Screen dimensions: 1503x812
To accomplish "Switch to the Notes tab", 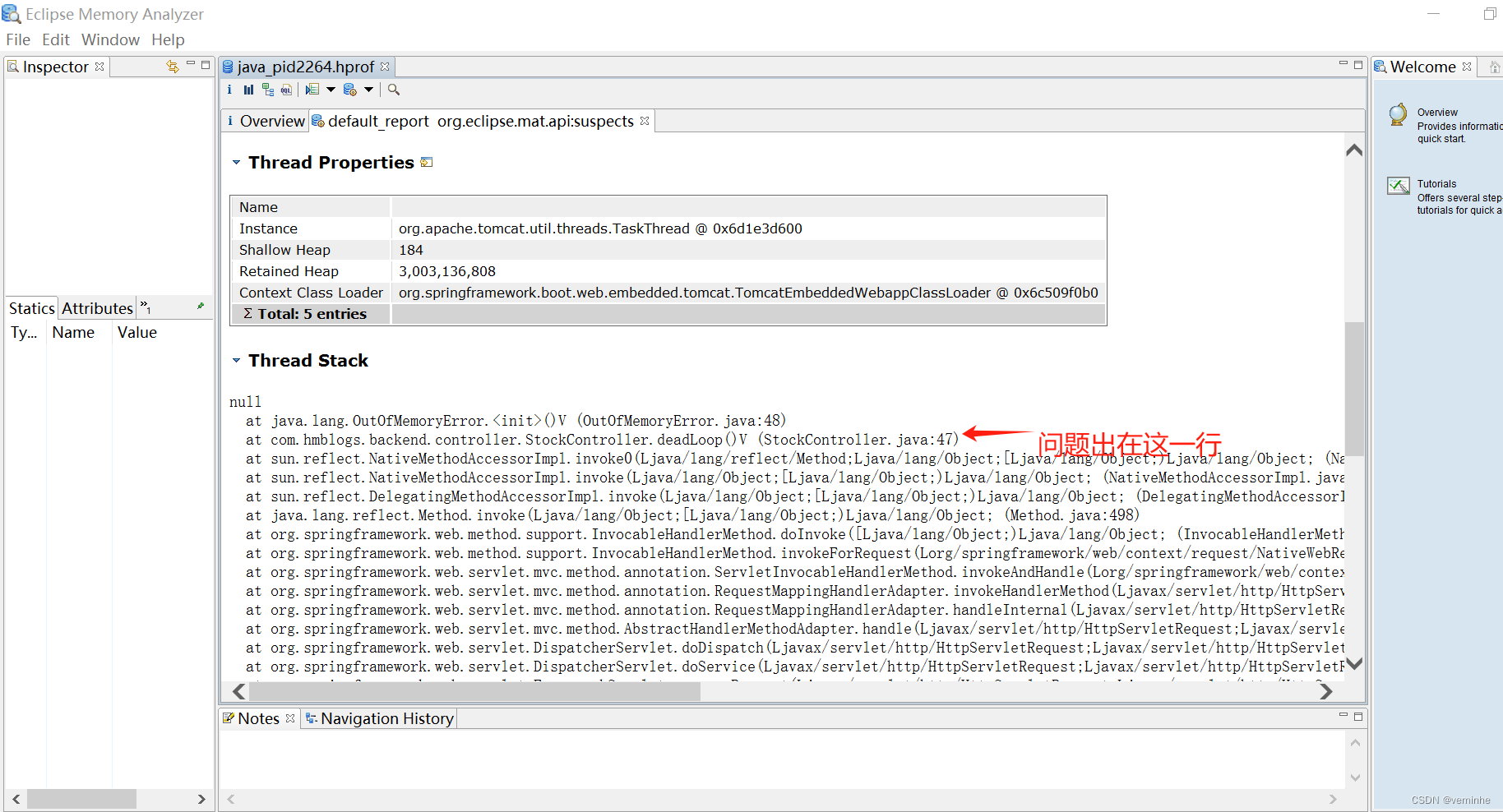I will coord(257,718).
